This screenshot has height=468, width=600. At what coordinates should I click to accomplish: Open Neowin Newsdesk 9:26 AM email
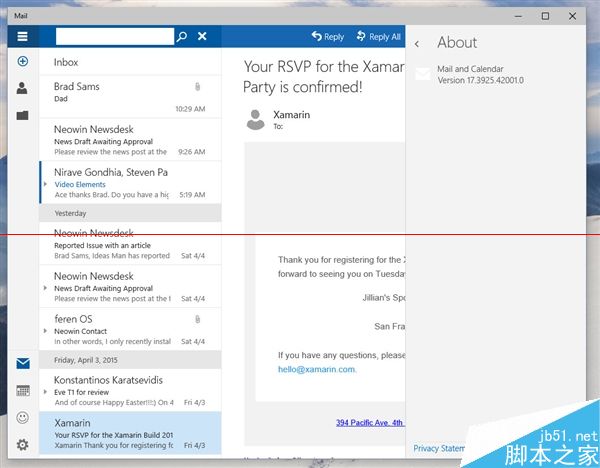click(x=130, y=140)
